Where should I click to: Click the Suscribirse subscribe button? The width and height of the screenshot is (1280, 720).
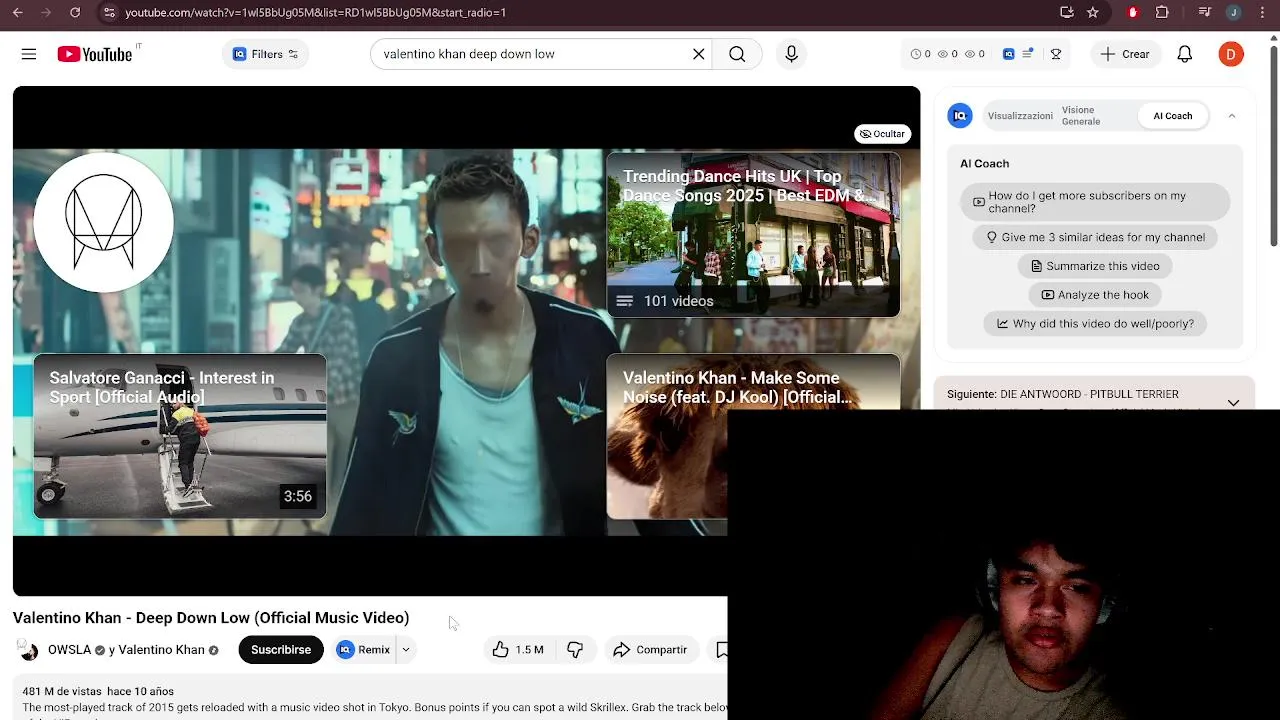point(281,650)
